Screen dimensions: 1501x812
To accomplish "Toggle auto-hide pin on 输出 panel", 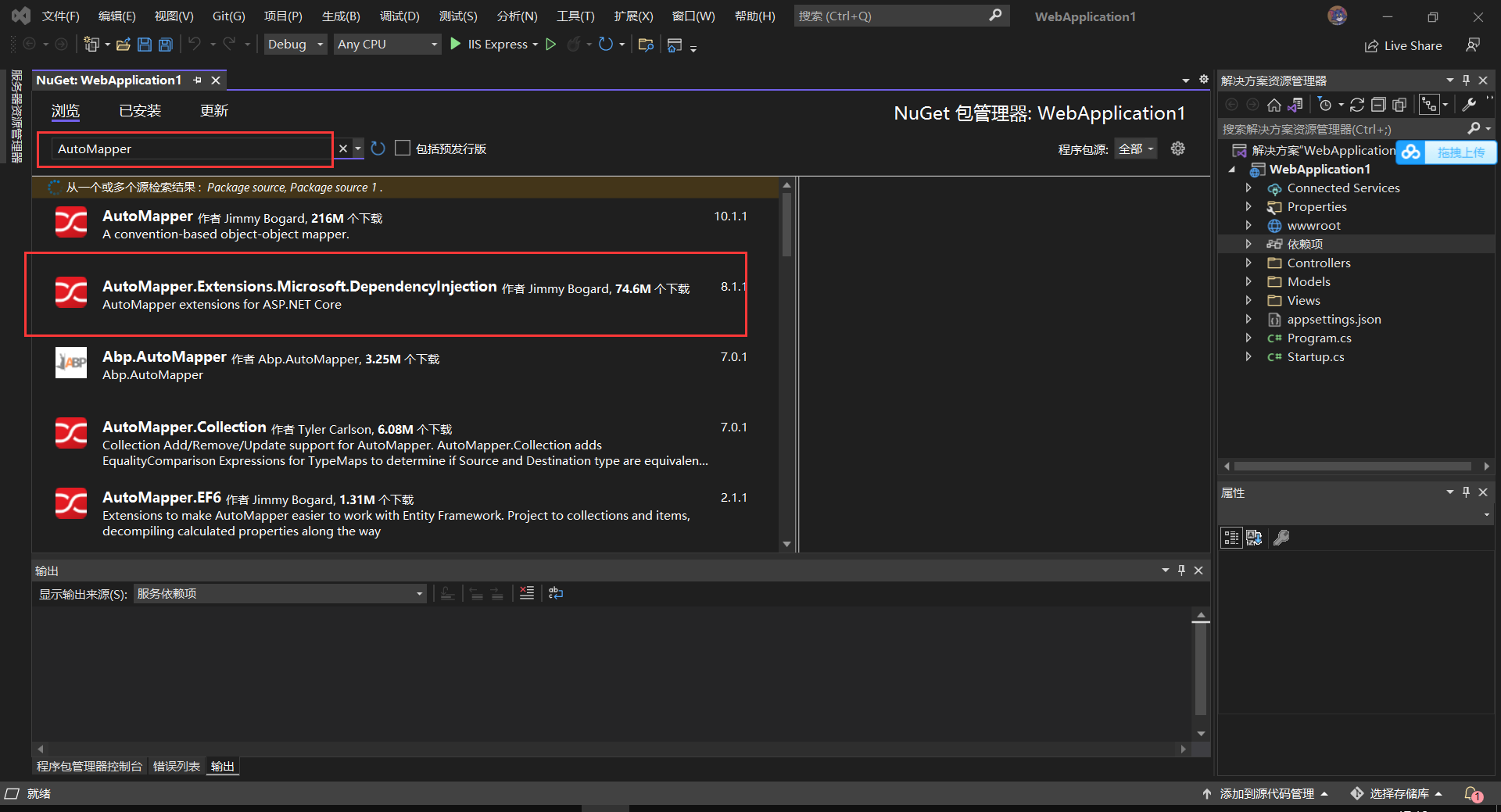I will tap(1181, 571).
